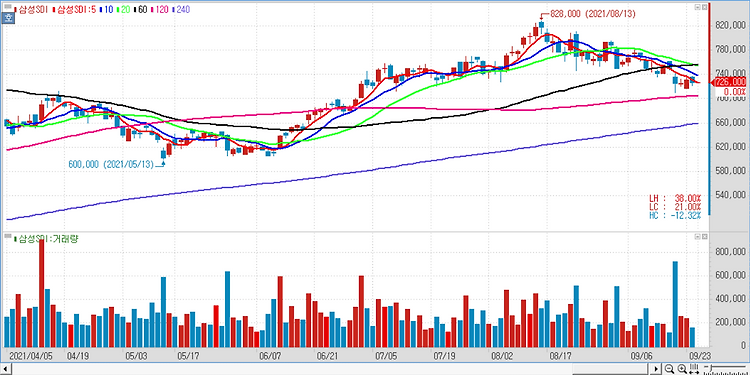
Task: Click the 400,000 volume axis label
Action: click(731, 299)
